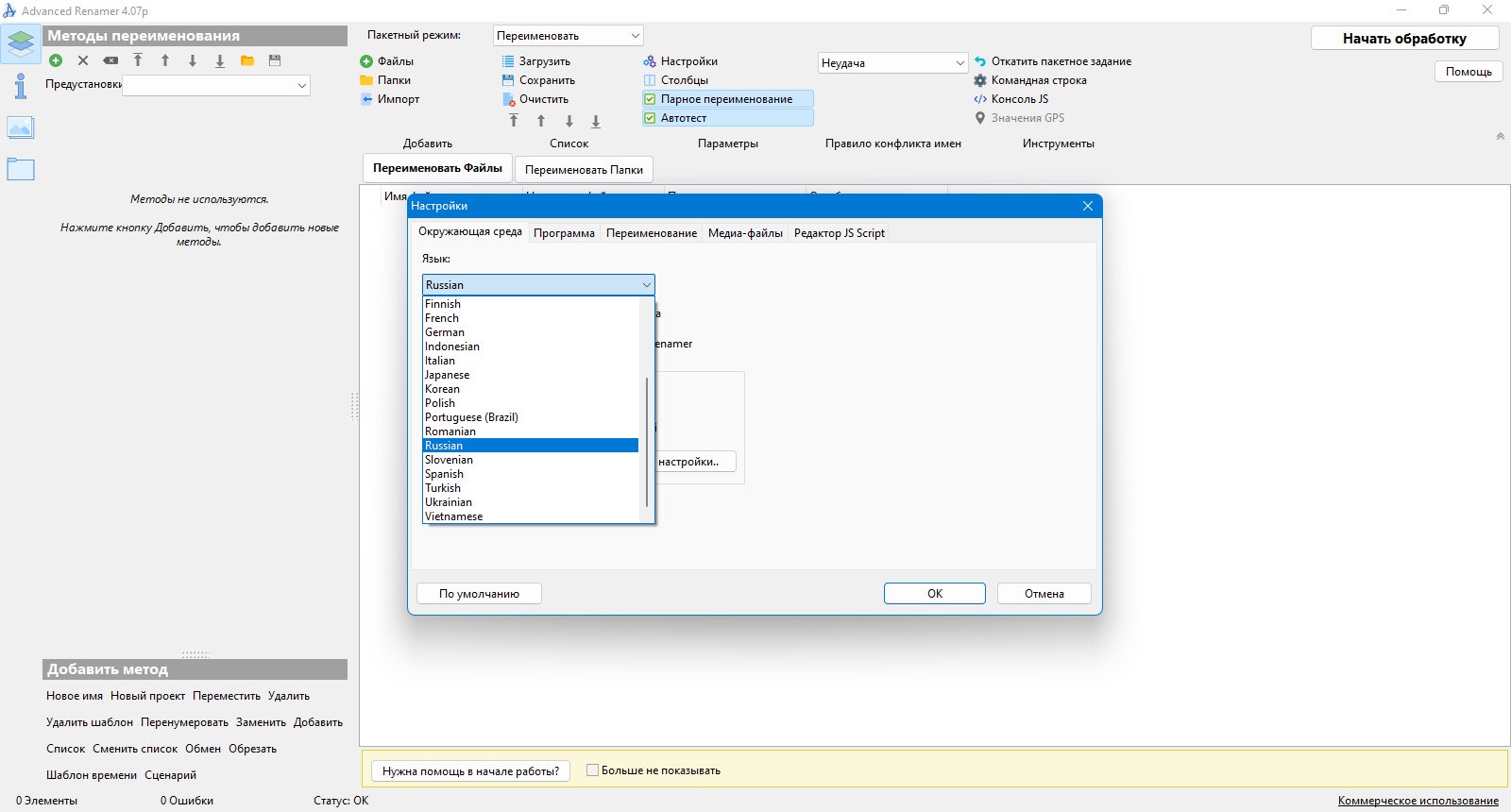Click Очистить list ribbon item
This screenshot has height=812, width=1511.
tap(535, 99)
